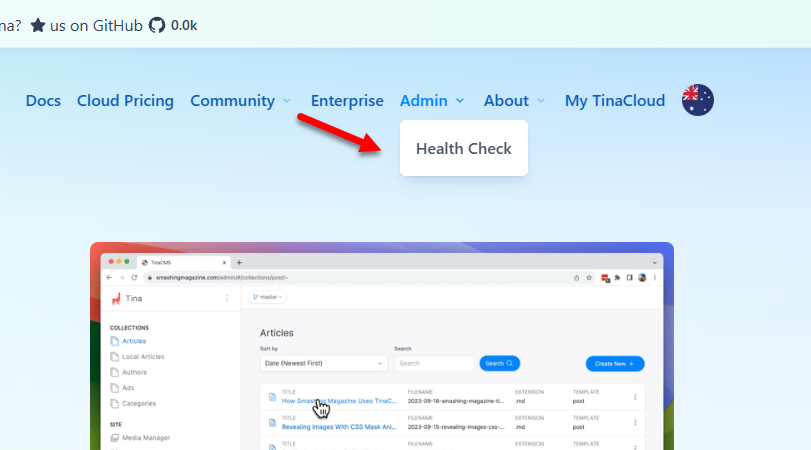The height and width of the screenshot is (450, 811).
Task: Go to the Cloud Pricing page
Action: tap(125, 100)
